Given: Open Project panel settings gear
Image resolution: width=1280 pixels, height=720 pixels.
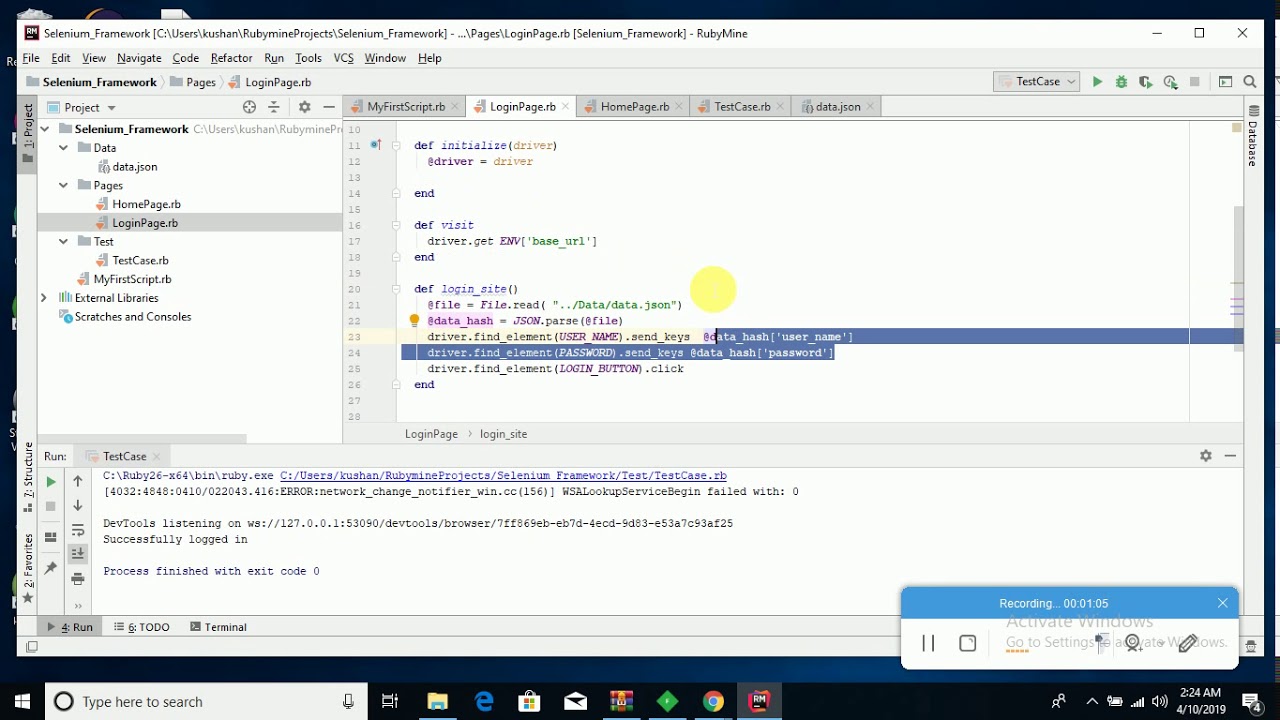Looking at the screenshot, I should pos(304,107).
